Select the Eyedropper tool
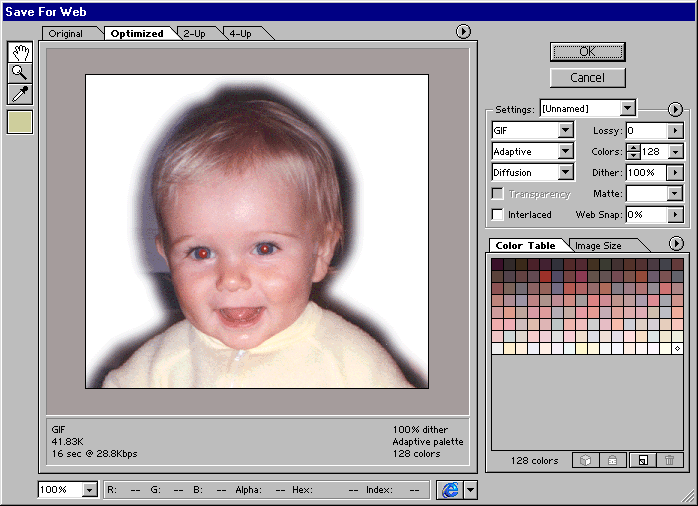Image resolution: width=698 pixels, height=506 pixels. tap(20, 94)
